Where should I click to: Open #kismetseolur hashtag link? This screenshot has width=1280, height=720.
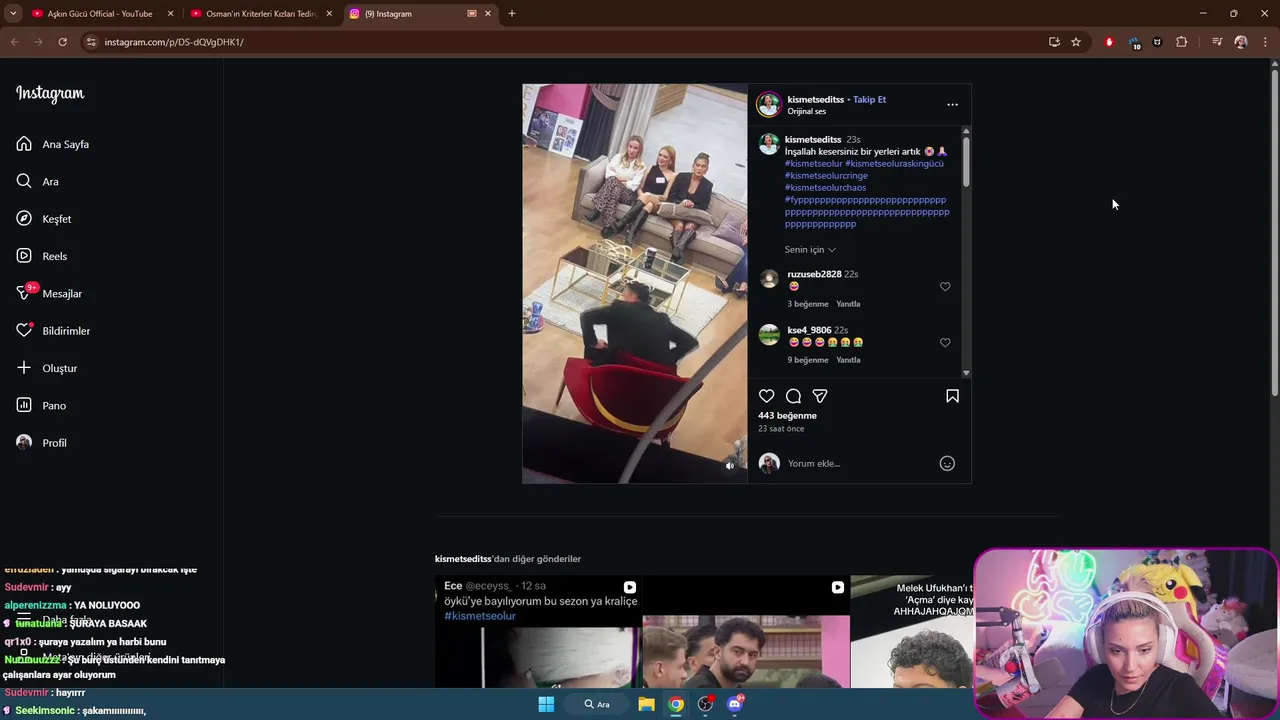click(813, 164)
